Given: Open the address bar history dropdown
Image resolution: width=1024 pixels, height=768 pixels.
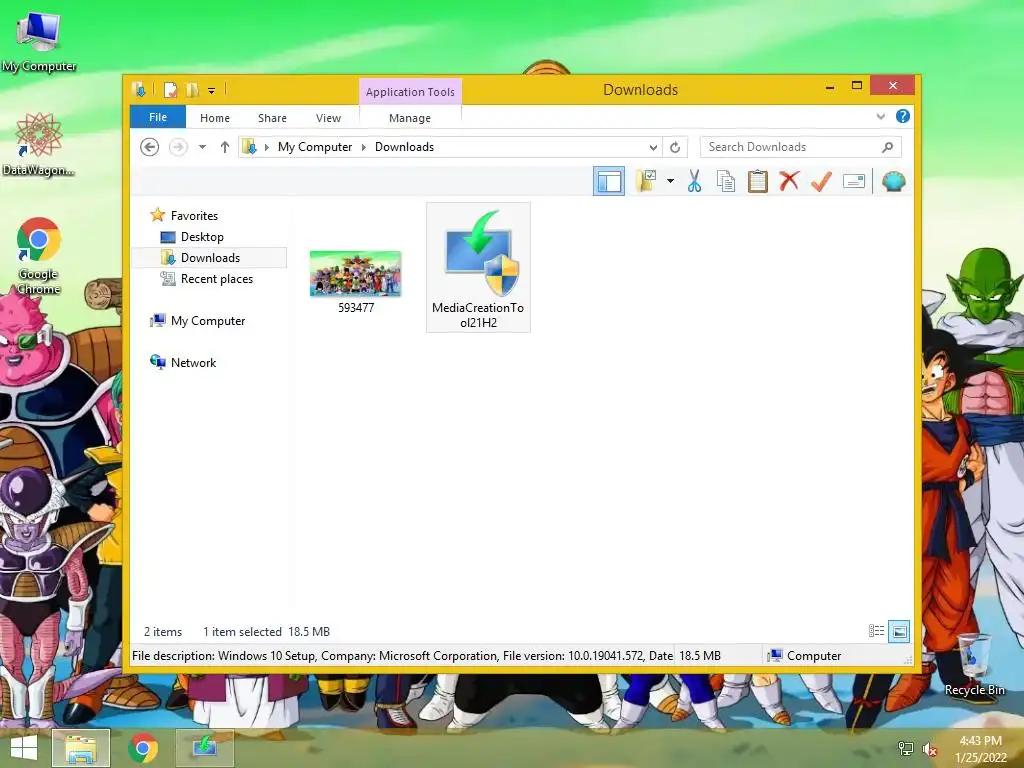Looking at the screenshot, I should coord(653,148).
